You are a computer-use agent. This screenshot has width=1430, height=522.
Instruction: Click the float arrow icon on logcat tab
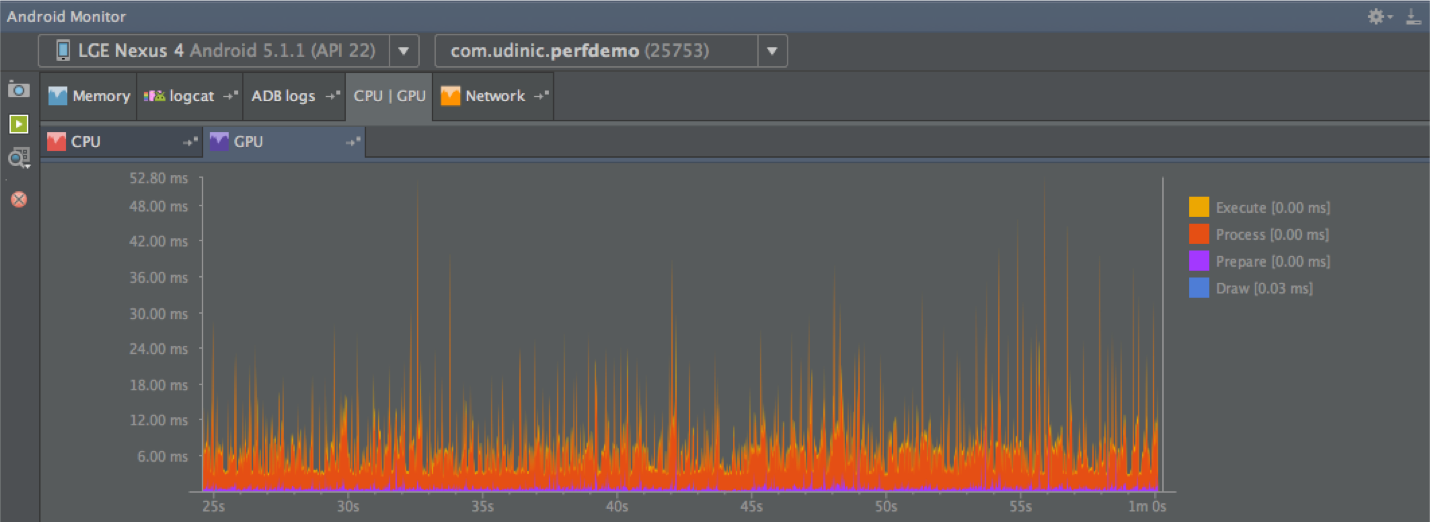click(x=231, y=96)
